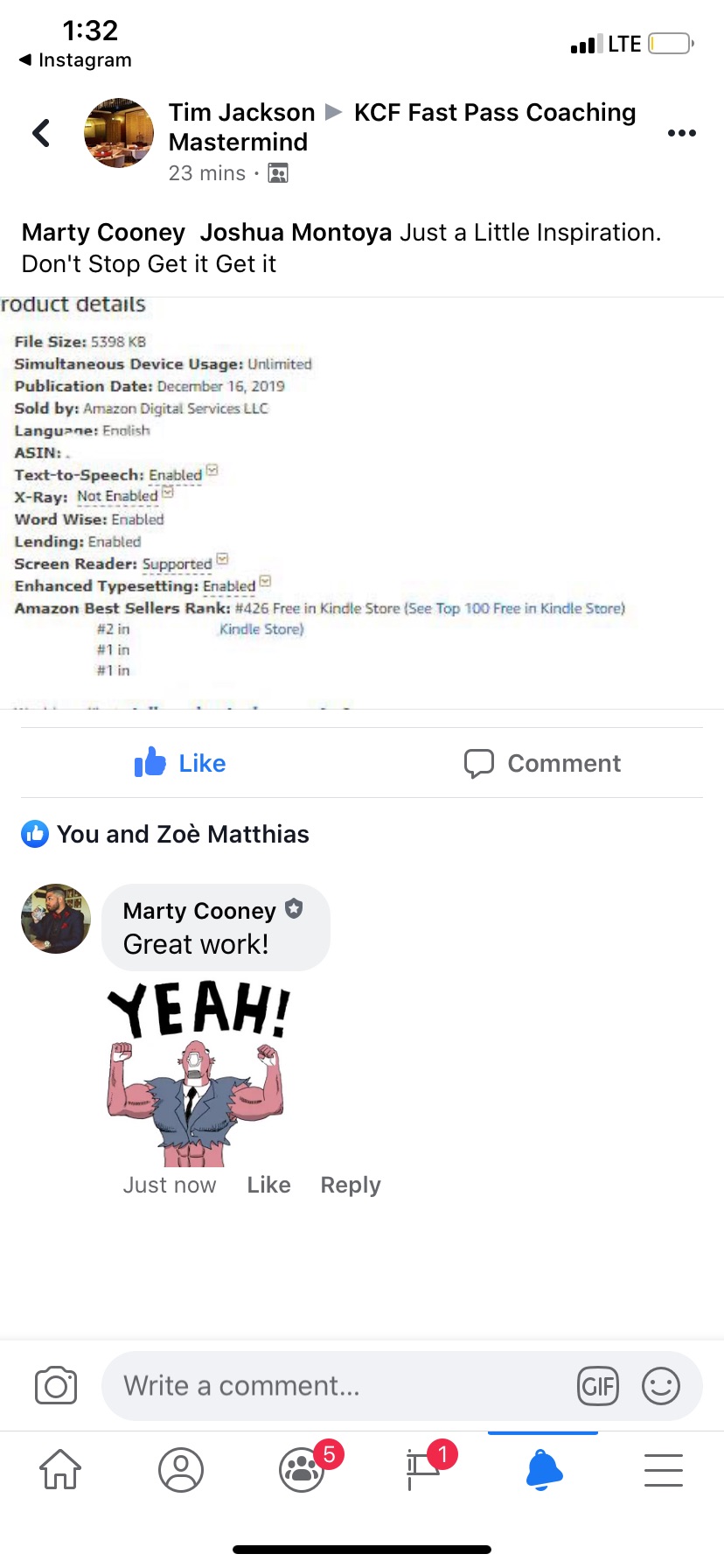
Task: Toggle Like on Tim Jackson's post
Action: (x=180, y=763)
